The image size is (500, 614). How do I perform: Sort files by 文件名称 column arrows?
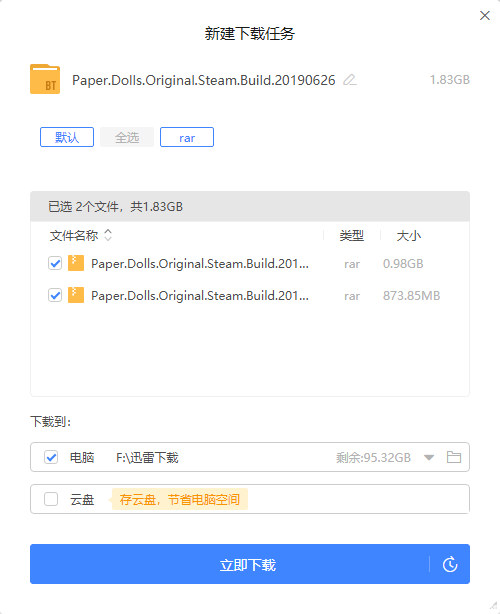click(x=108, y=235)
